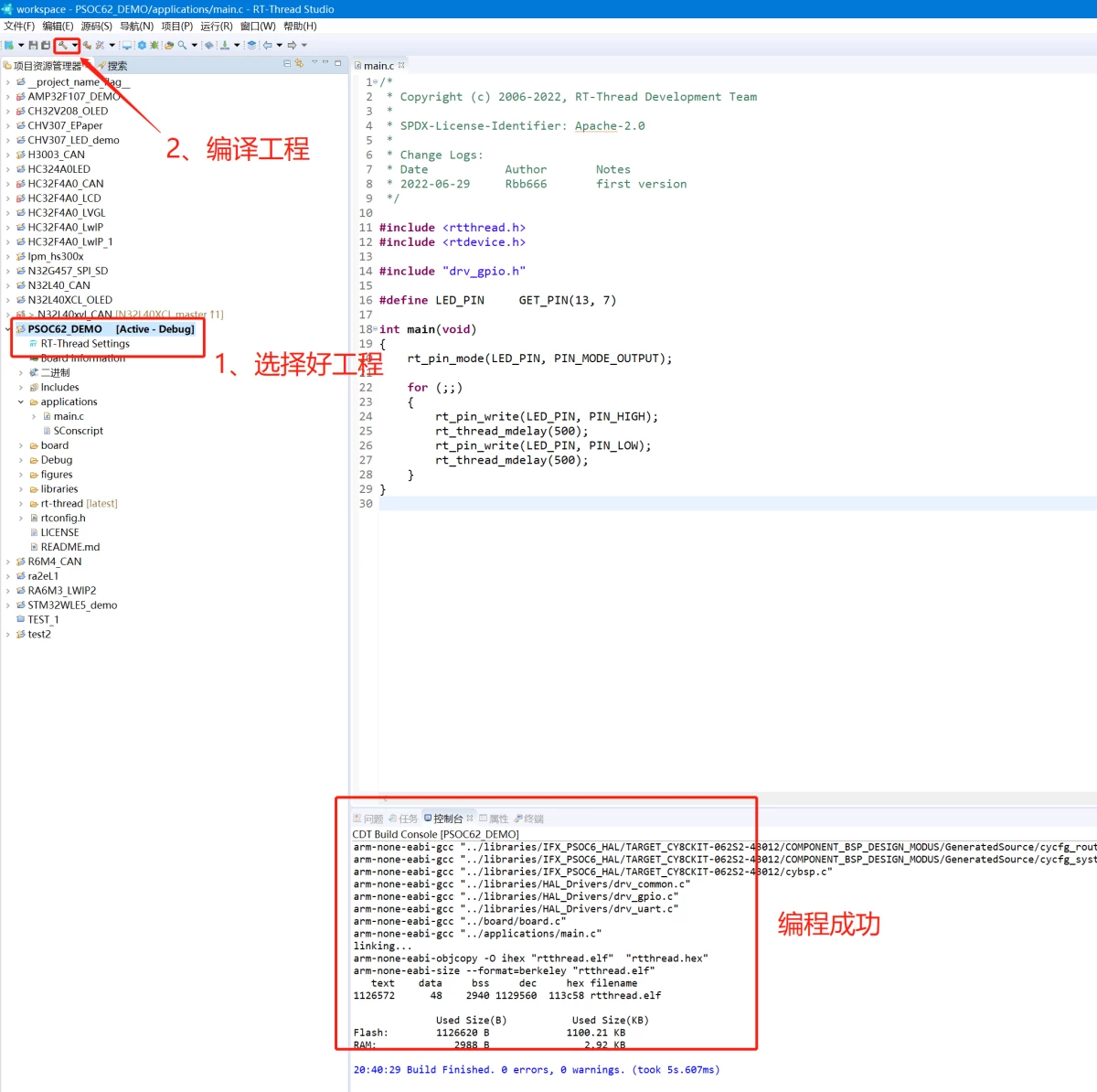Open the 文件(F) menu
The image size is (1097, 1092).
tap(19, 26)
